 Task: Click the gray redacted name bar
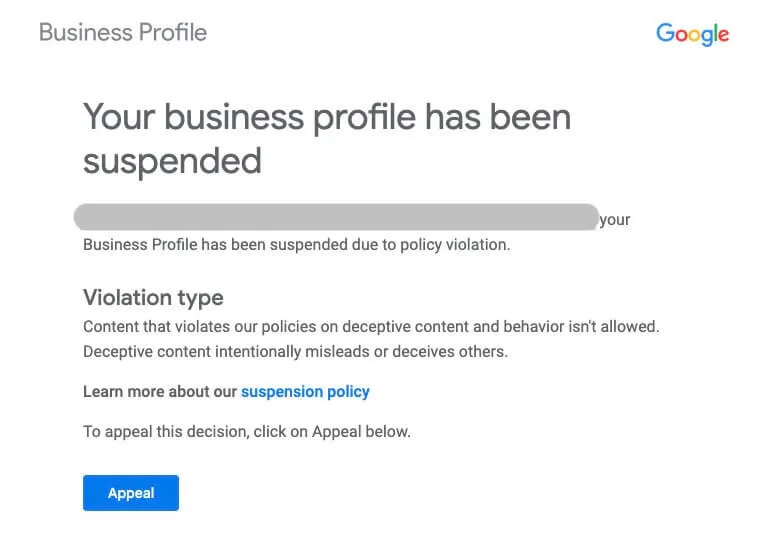[x=336, y=217]
